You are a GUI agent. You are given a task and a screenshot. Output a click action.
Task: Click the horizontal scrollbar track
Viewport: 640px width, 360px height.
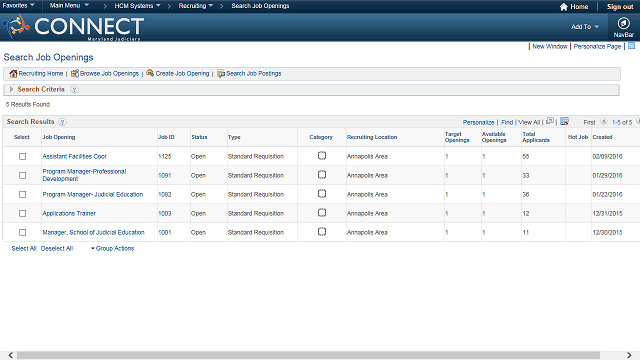pyautogui.click(x=308, y=355)
